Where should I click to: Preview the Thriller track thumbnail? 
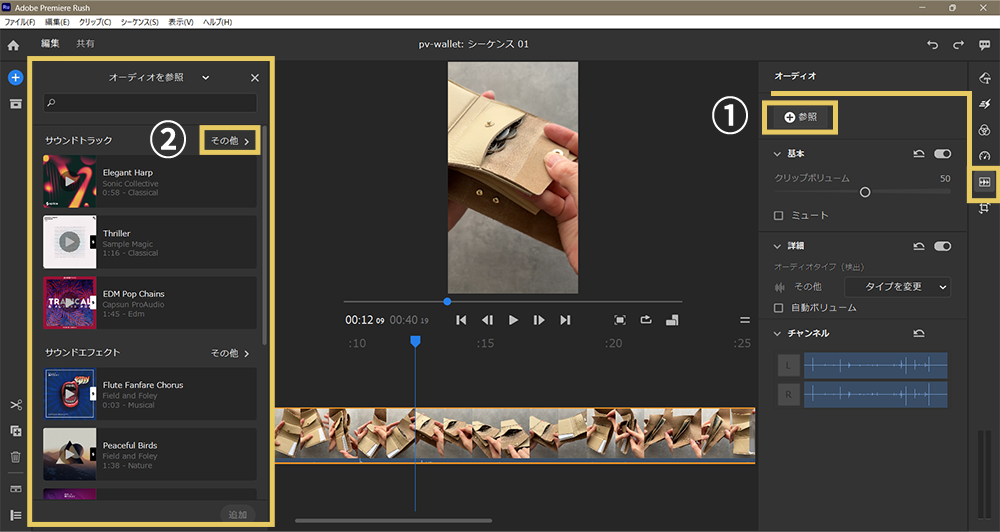tap(70, 242)
